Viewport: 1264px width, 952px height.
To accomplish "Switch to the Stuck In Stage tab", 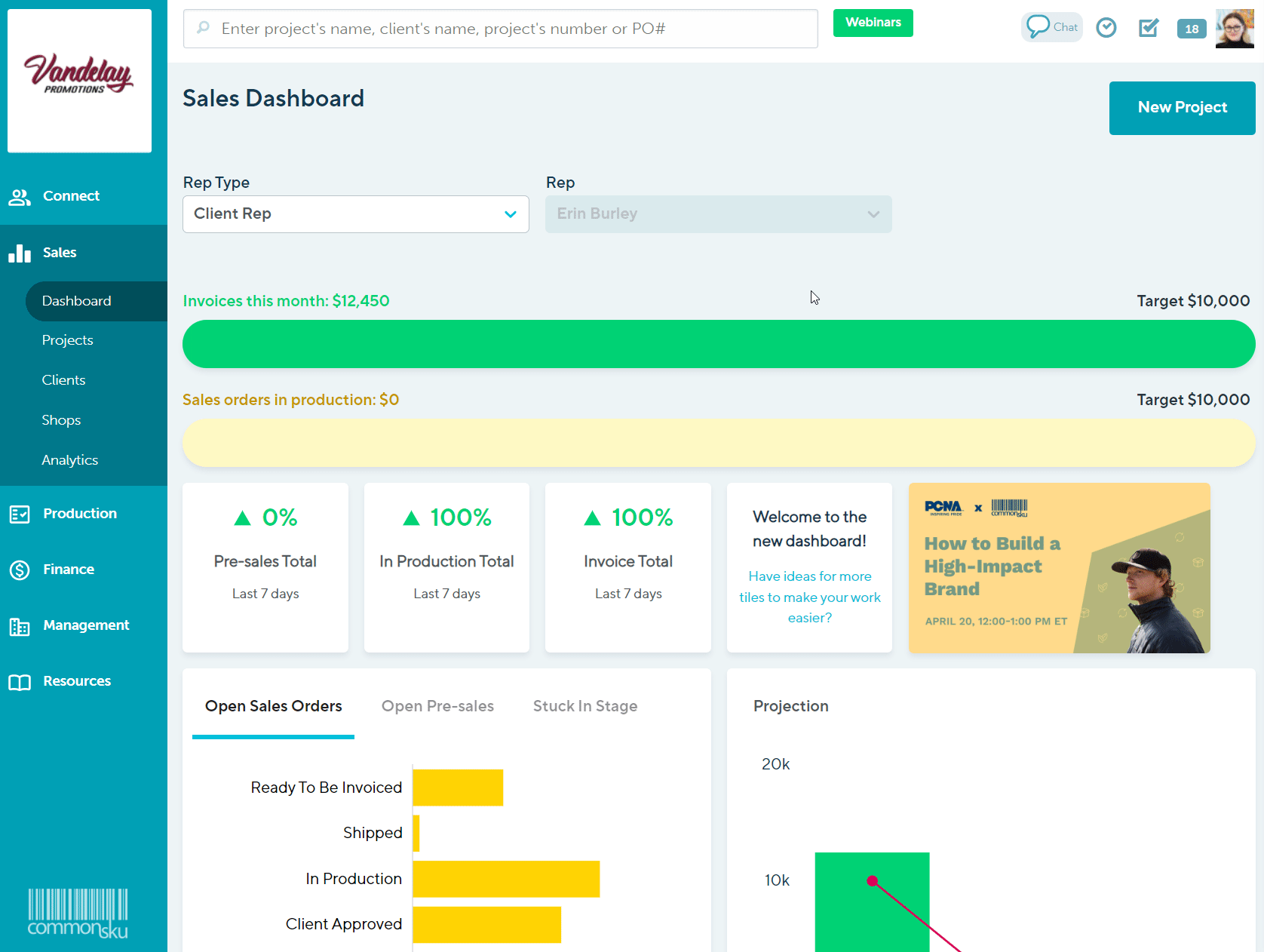I will (x=585, y=706).
